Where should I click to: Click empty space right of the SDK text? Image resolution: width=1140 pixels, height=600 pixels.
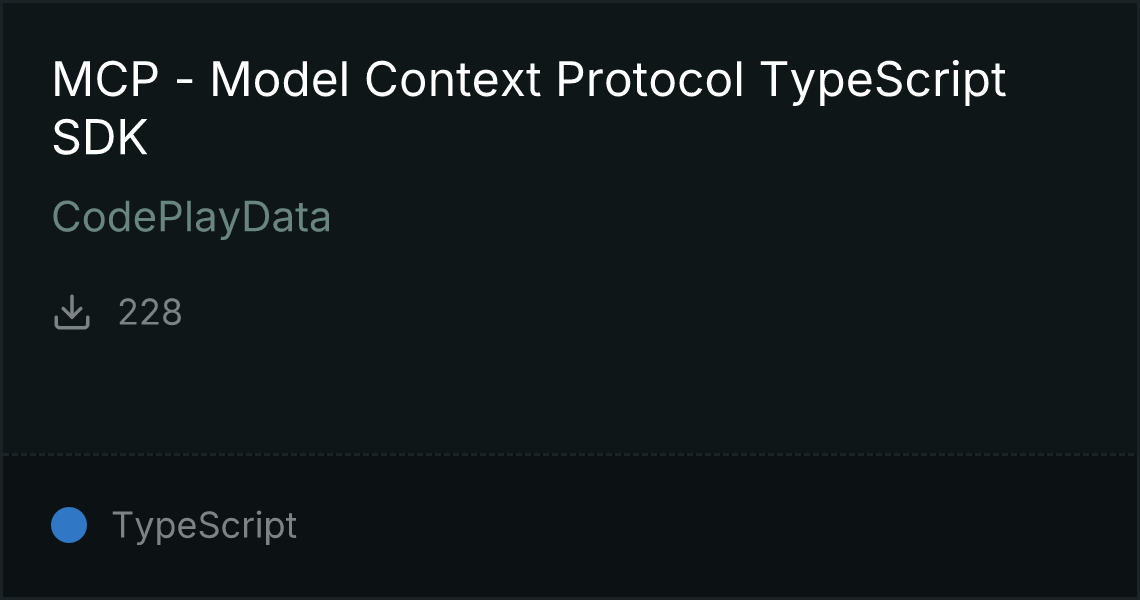pyautogui.click(x=600, y=140)
